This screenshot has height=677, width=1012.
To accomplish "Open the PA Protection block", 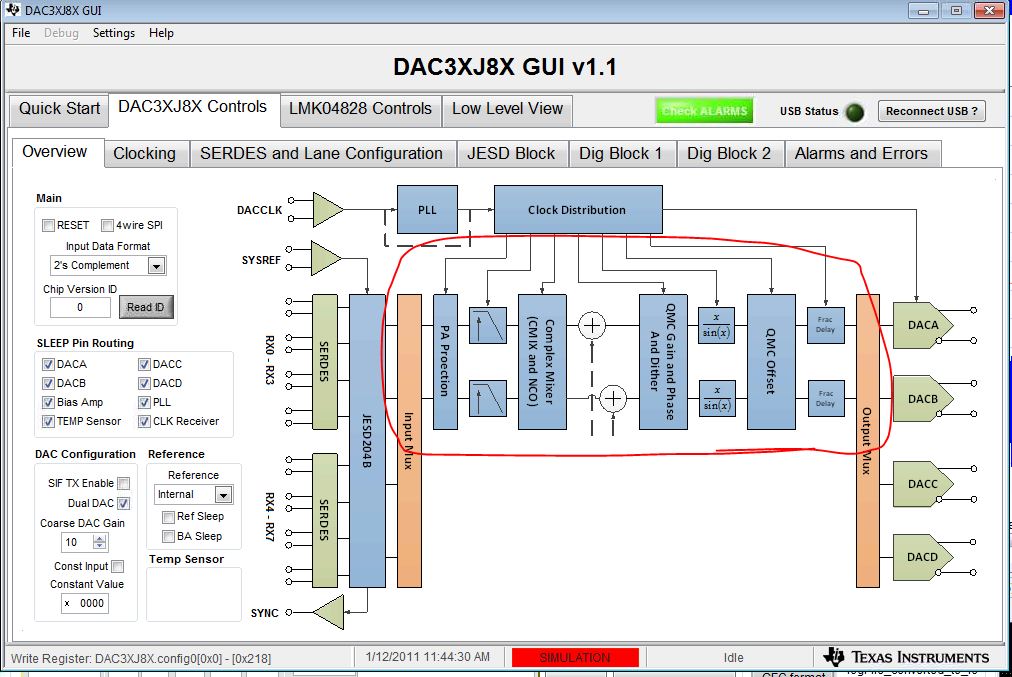I will [445, 362].
